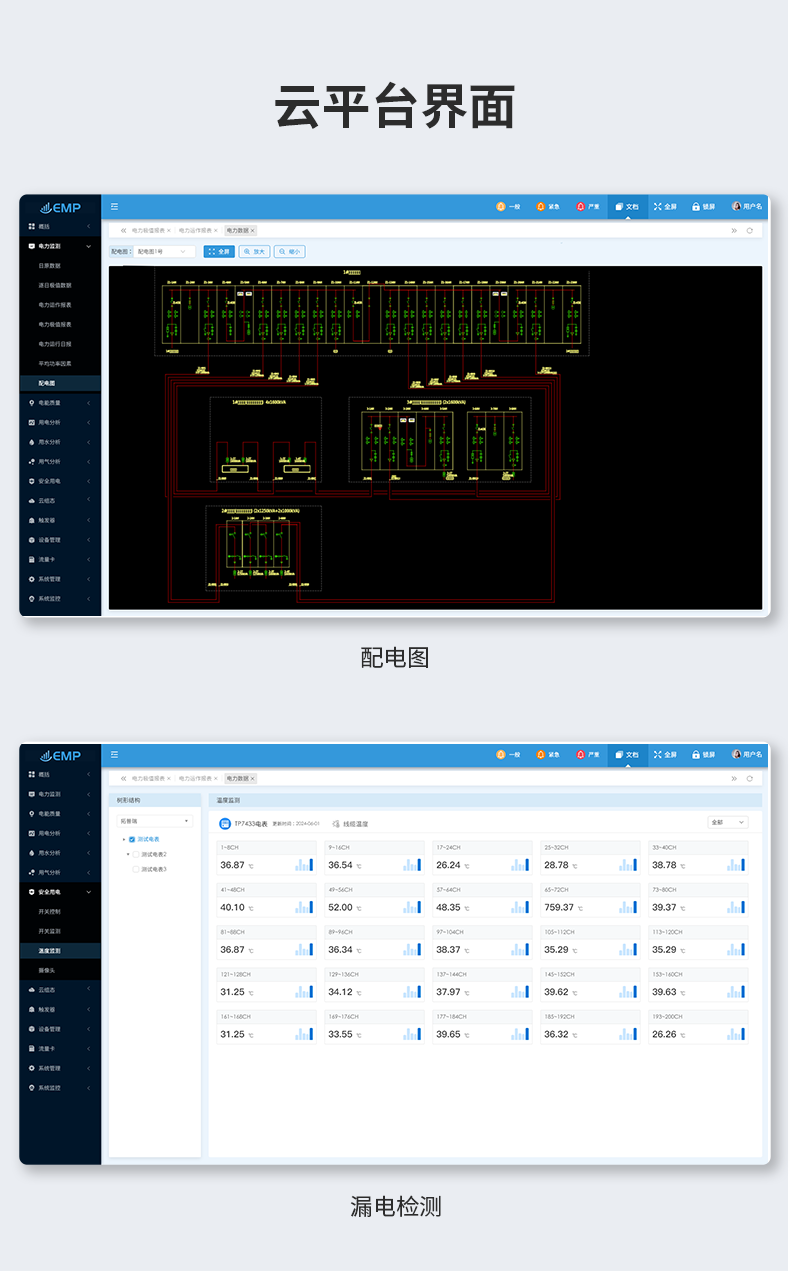
Task: Collapse 安全用电 menu in bottom sidebar
Action: tap(60, 891)
